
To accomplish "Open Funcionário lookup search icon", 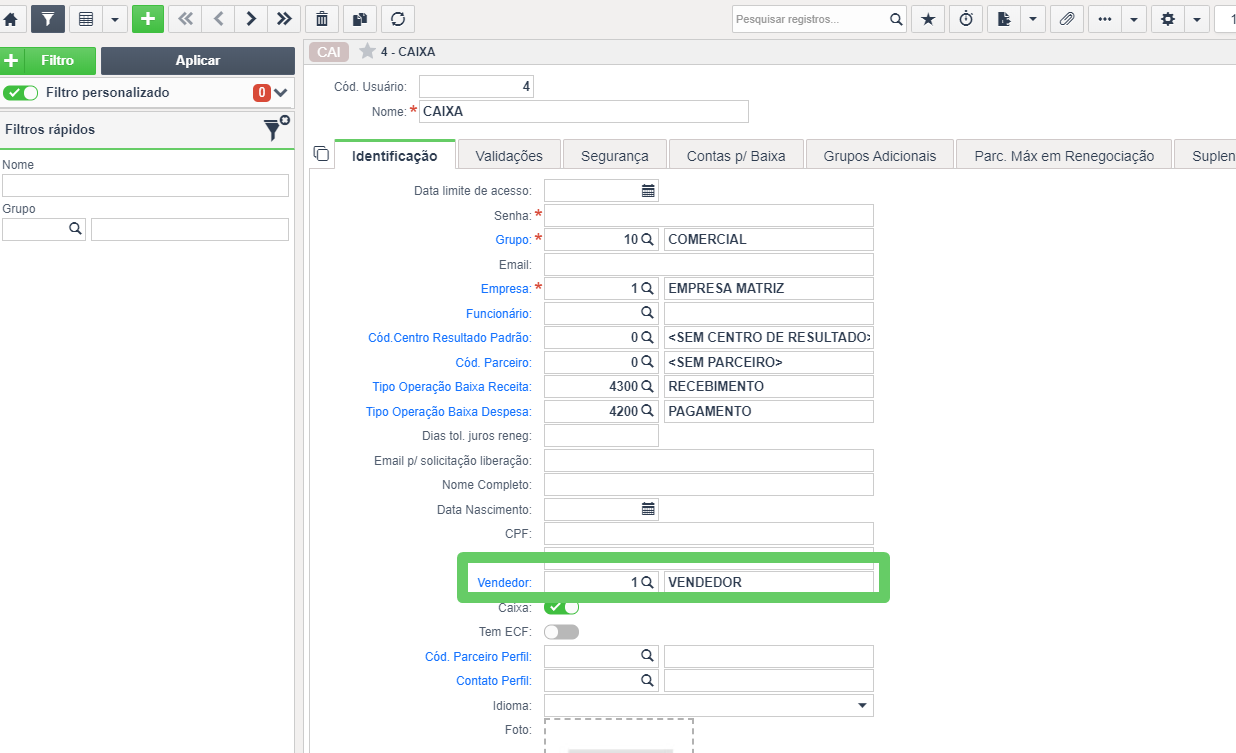I will (648, 313).
